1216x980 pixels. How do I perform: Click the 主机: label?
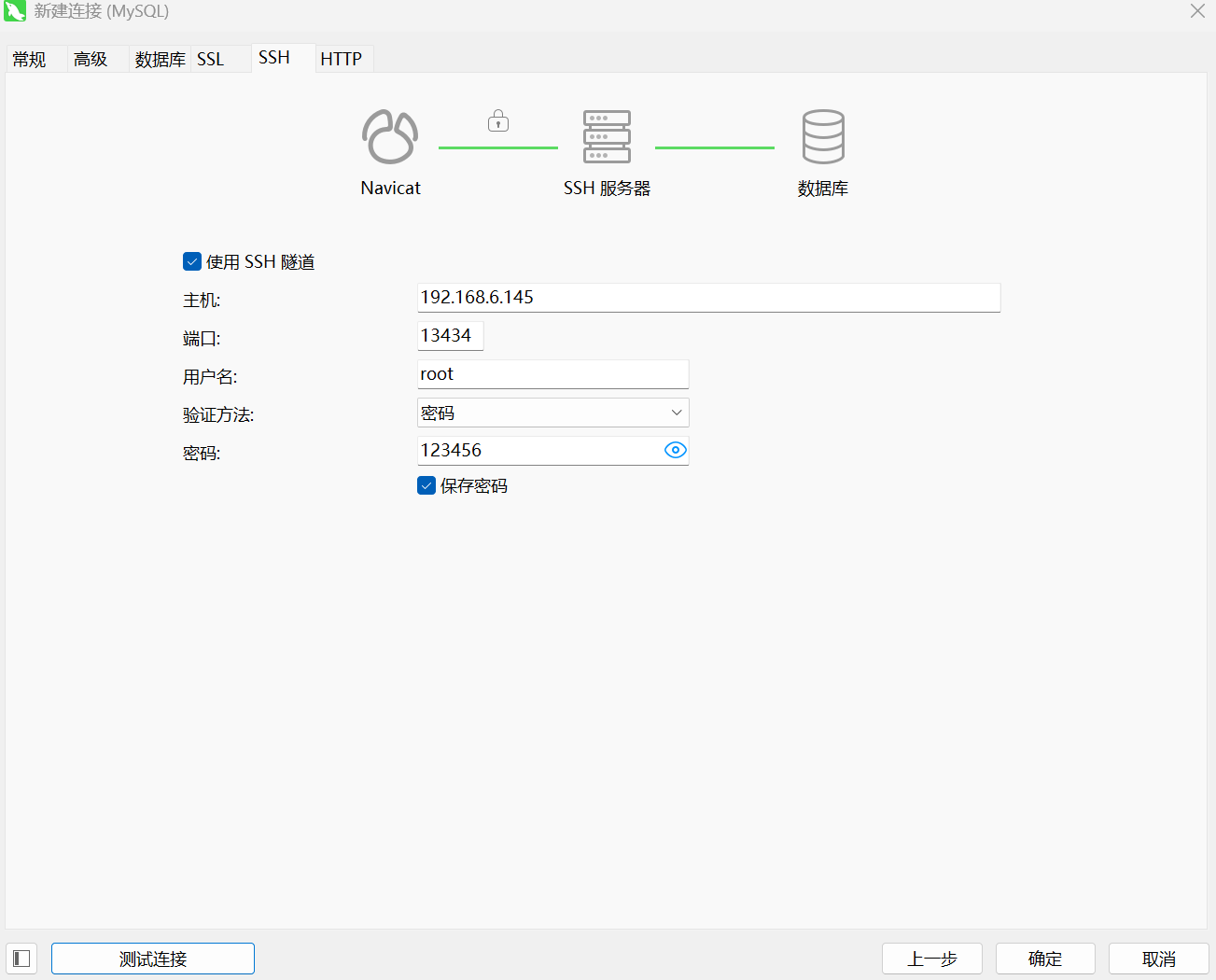202,301
